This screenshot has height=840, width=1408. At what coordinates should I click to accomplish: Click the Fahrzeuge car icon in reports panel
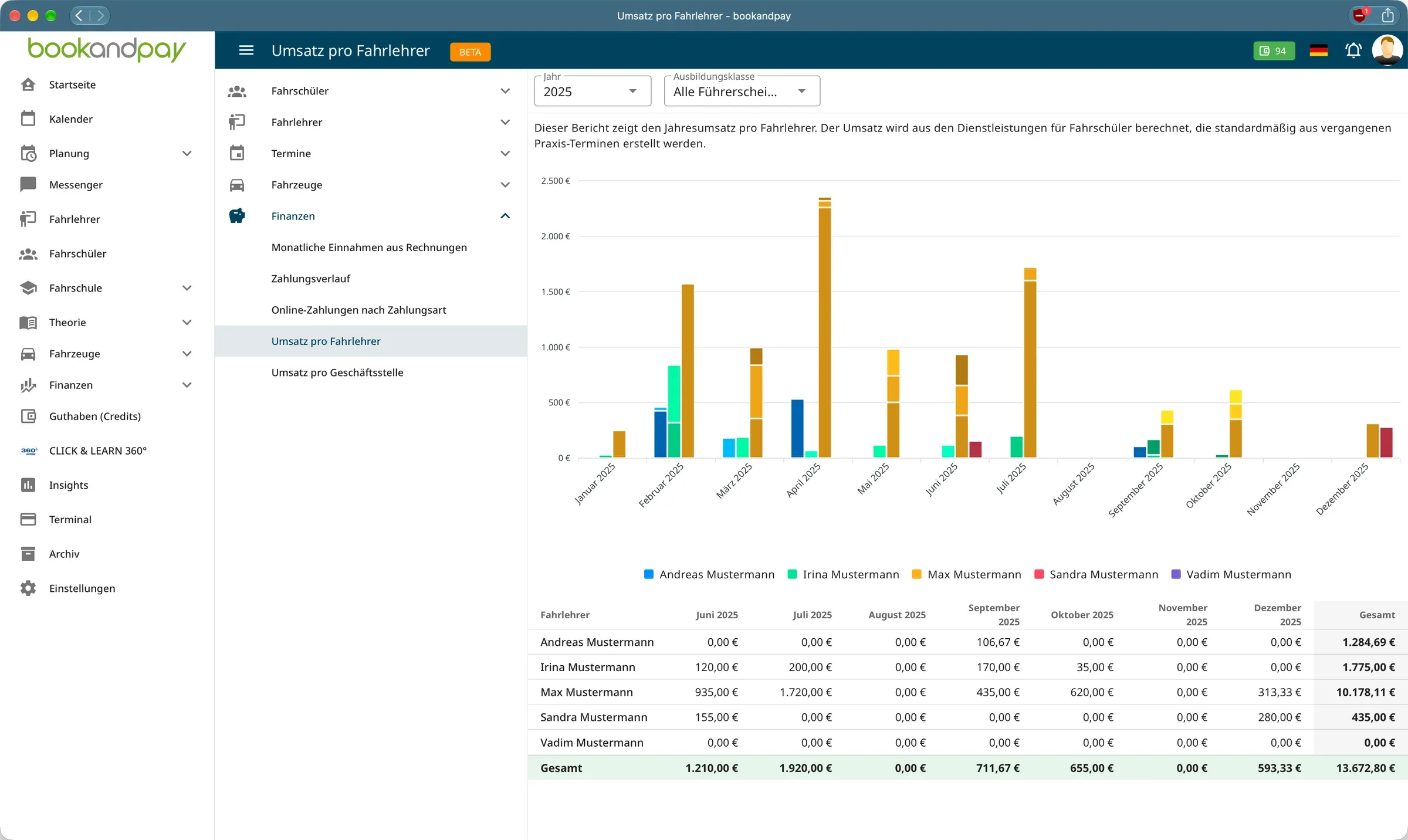coord(237,185)
